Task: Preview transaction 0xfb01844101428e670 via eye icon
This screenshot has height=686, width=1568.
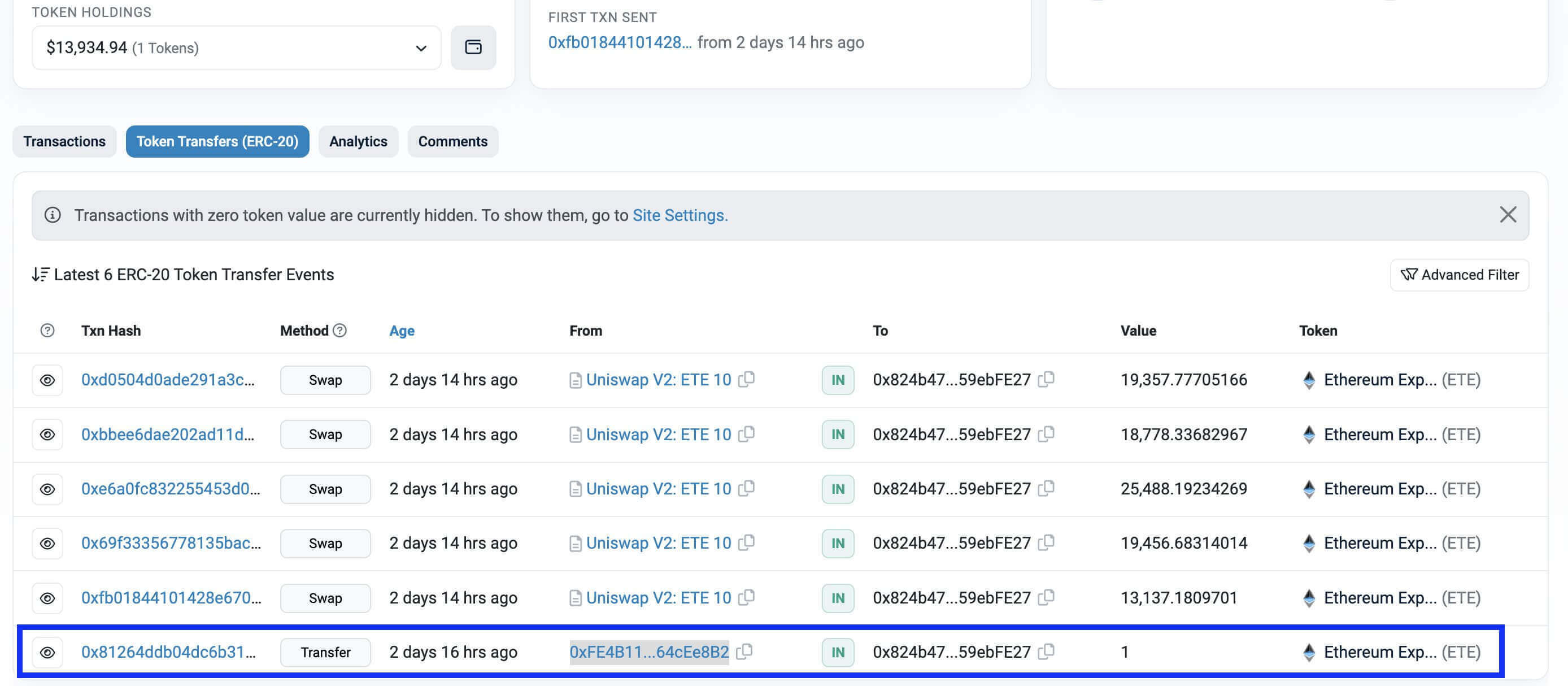Action: coord(47,598)
